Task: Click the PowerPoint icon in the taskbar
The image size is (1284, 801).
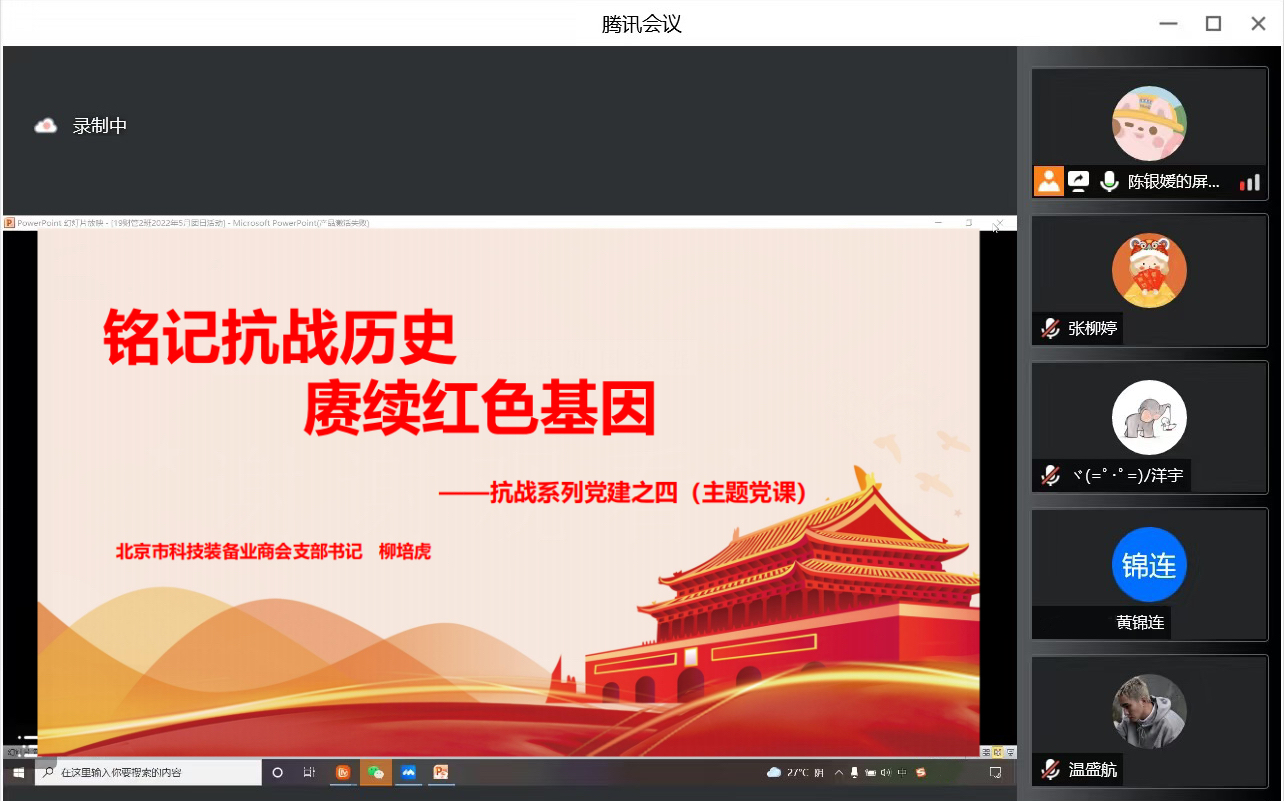Action: [x=440, y=772]
